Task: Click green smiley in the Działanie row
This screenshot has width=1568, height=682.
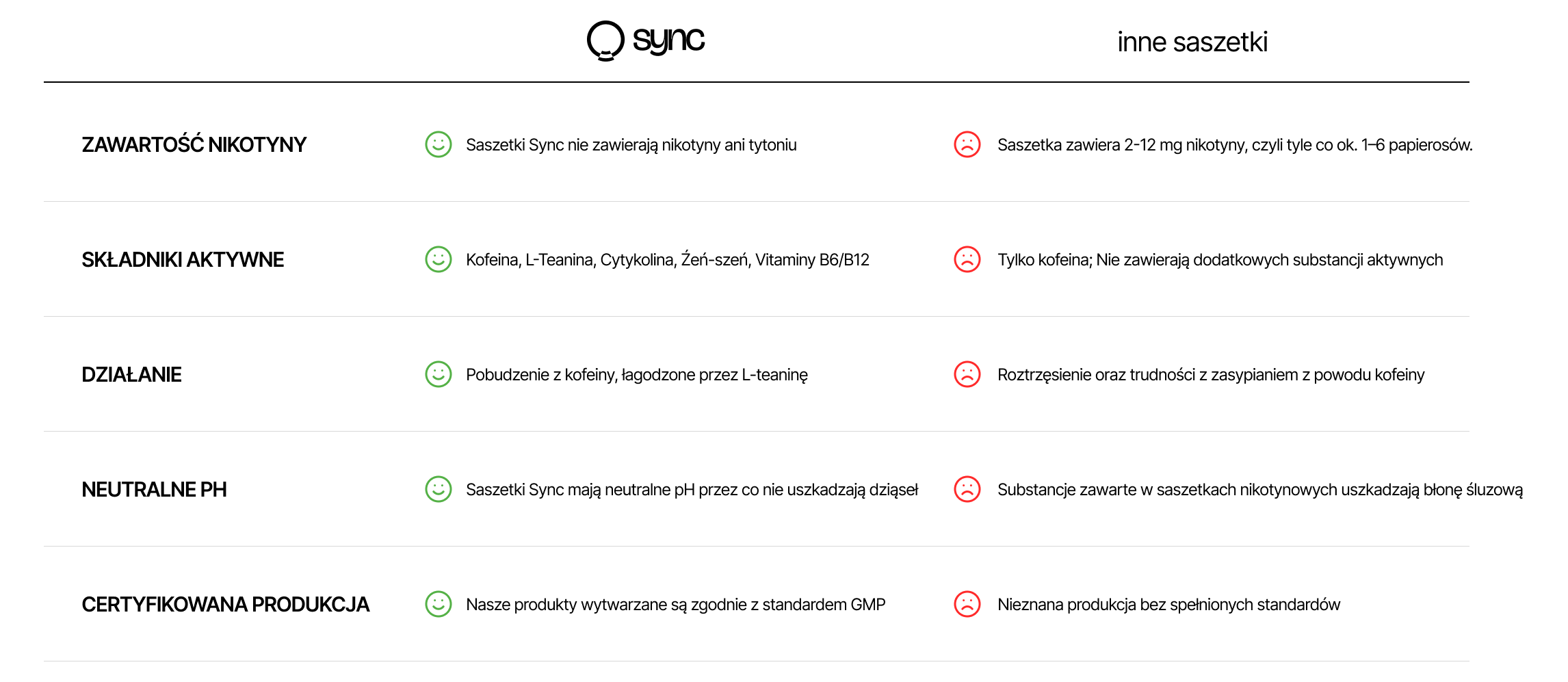Action: 439,374
